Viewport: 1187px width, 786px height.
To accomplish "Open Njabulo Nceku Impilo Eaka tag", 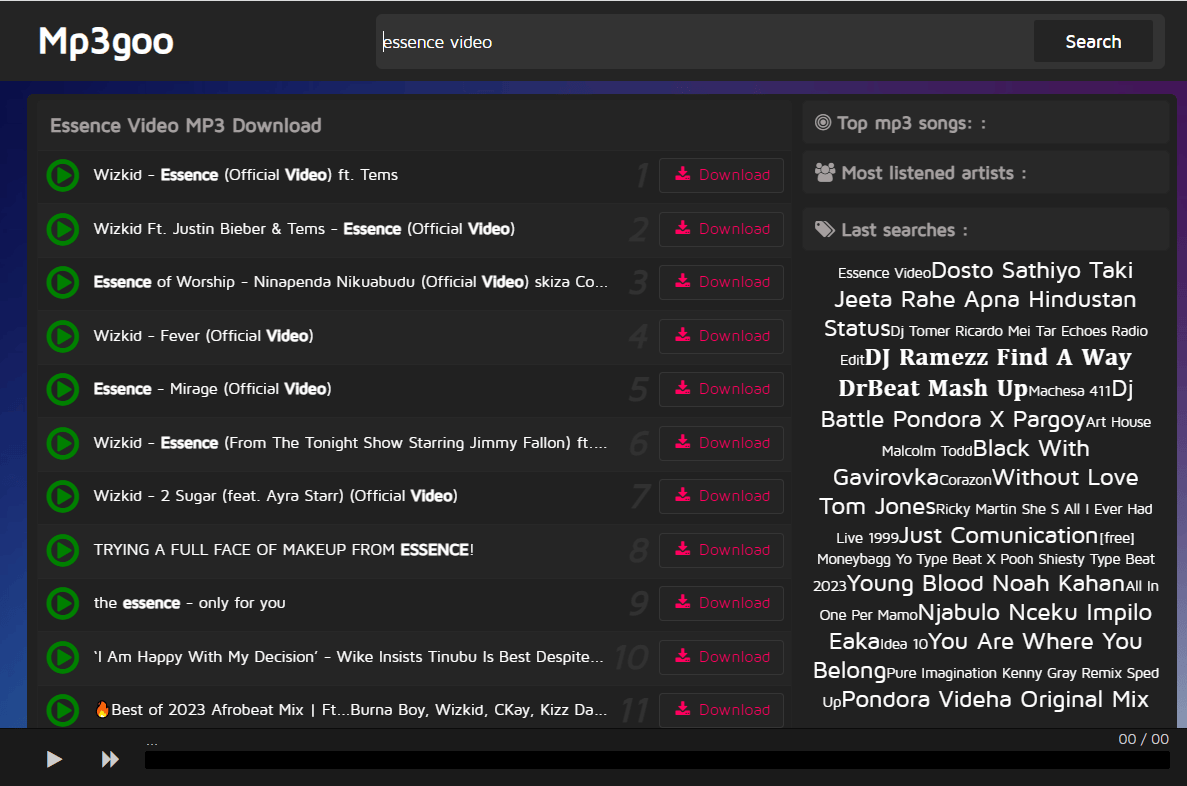I will [990, 627].
